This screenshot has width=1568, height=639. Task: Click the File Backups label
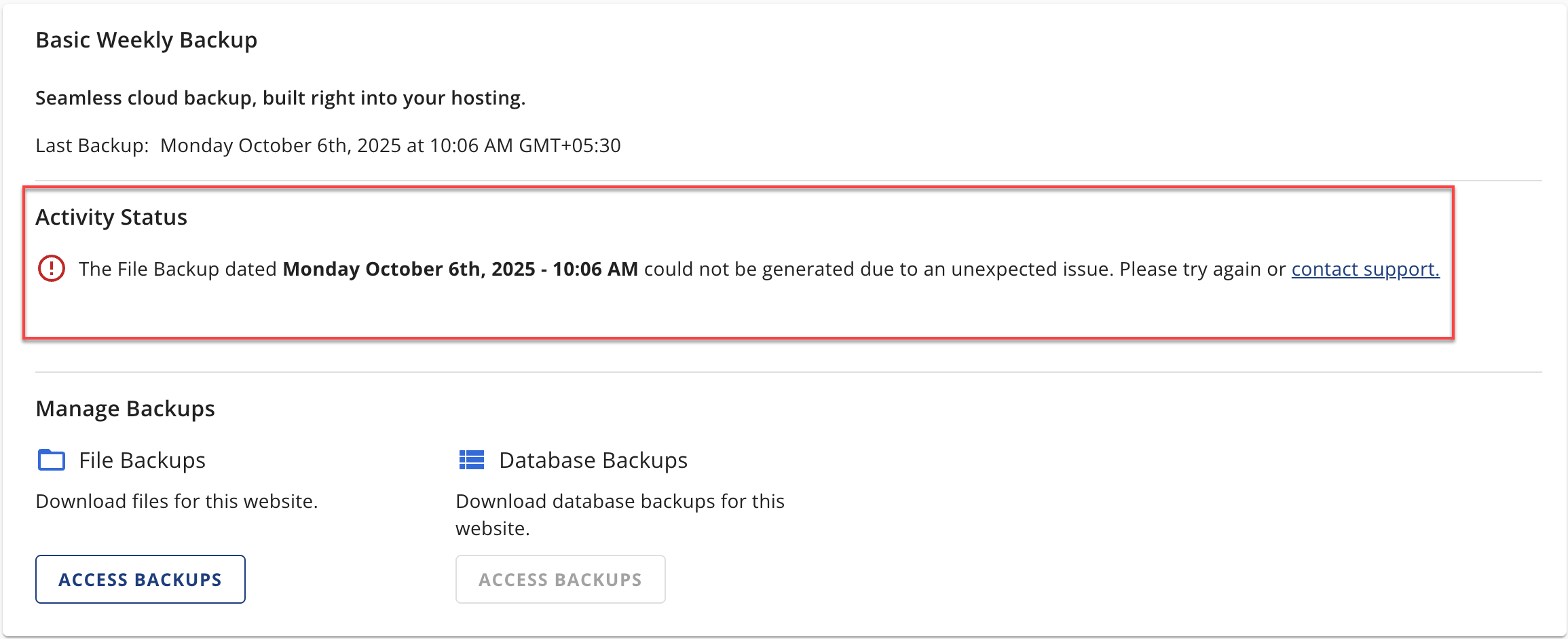tap(143, 460)
